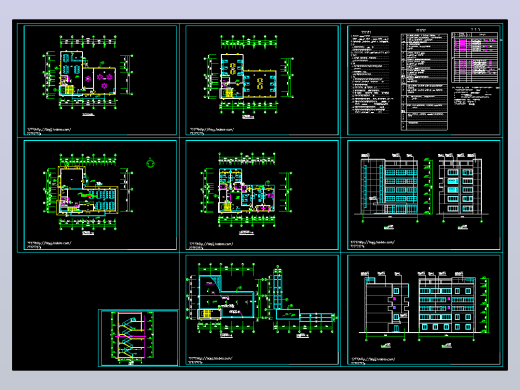This screenshot has width=520, height=390.
Task: Click the design notes text column
Action: tap(371, 73)
